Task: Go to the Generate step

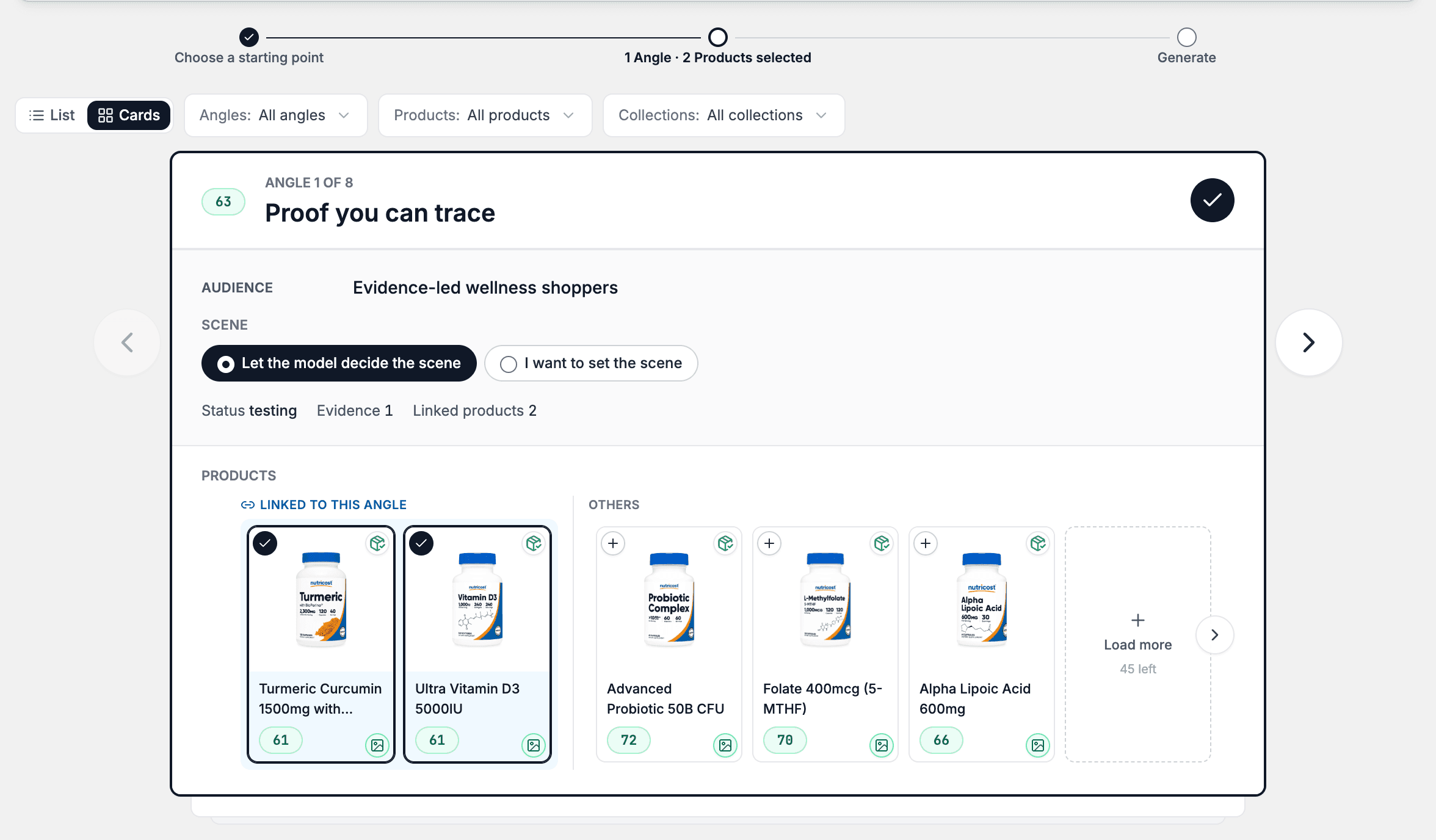Action: [x=1186, y=46]
